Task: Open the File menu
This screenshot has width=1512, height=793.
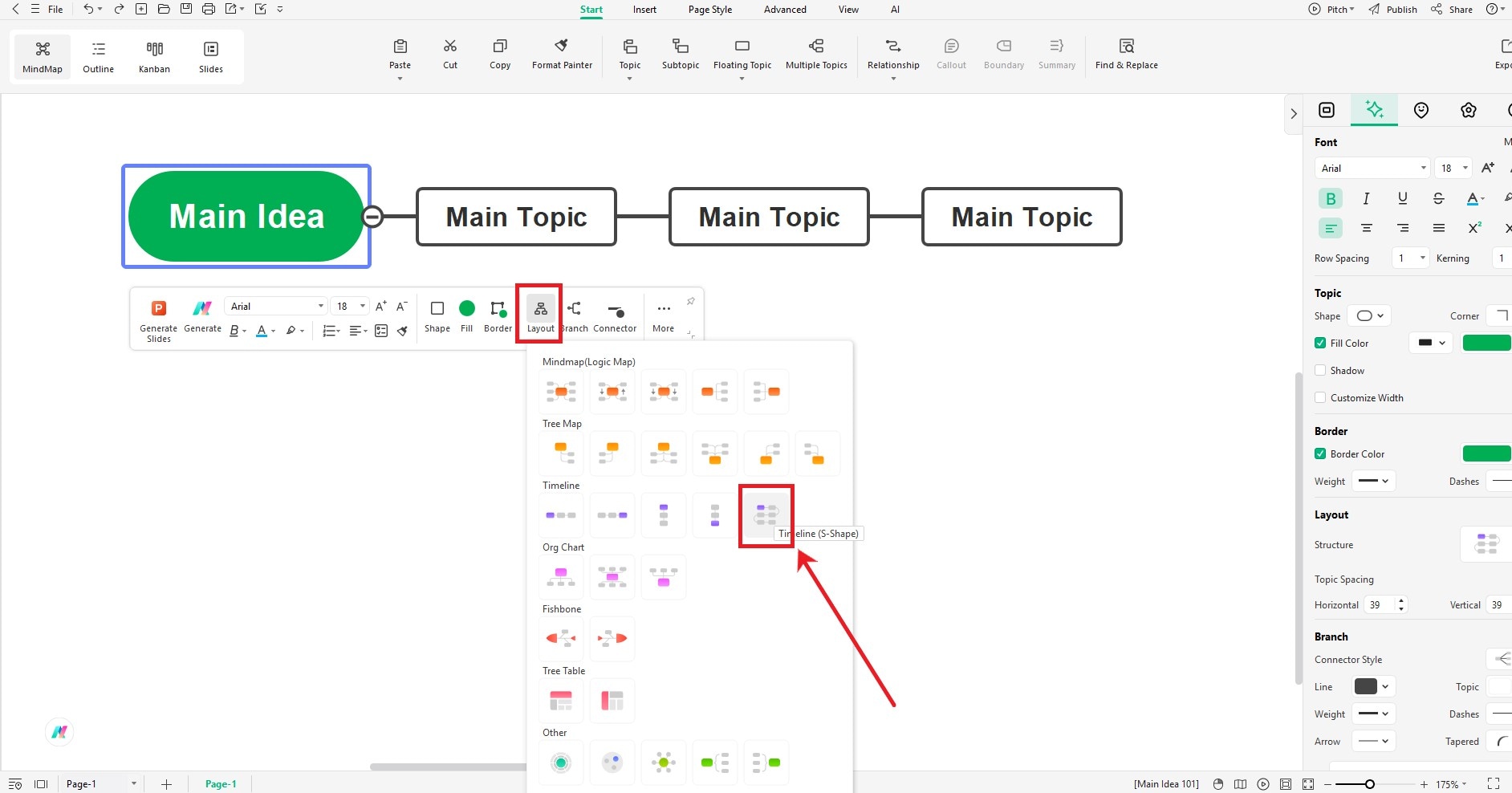Action: tap(55, 10)
